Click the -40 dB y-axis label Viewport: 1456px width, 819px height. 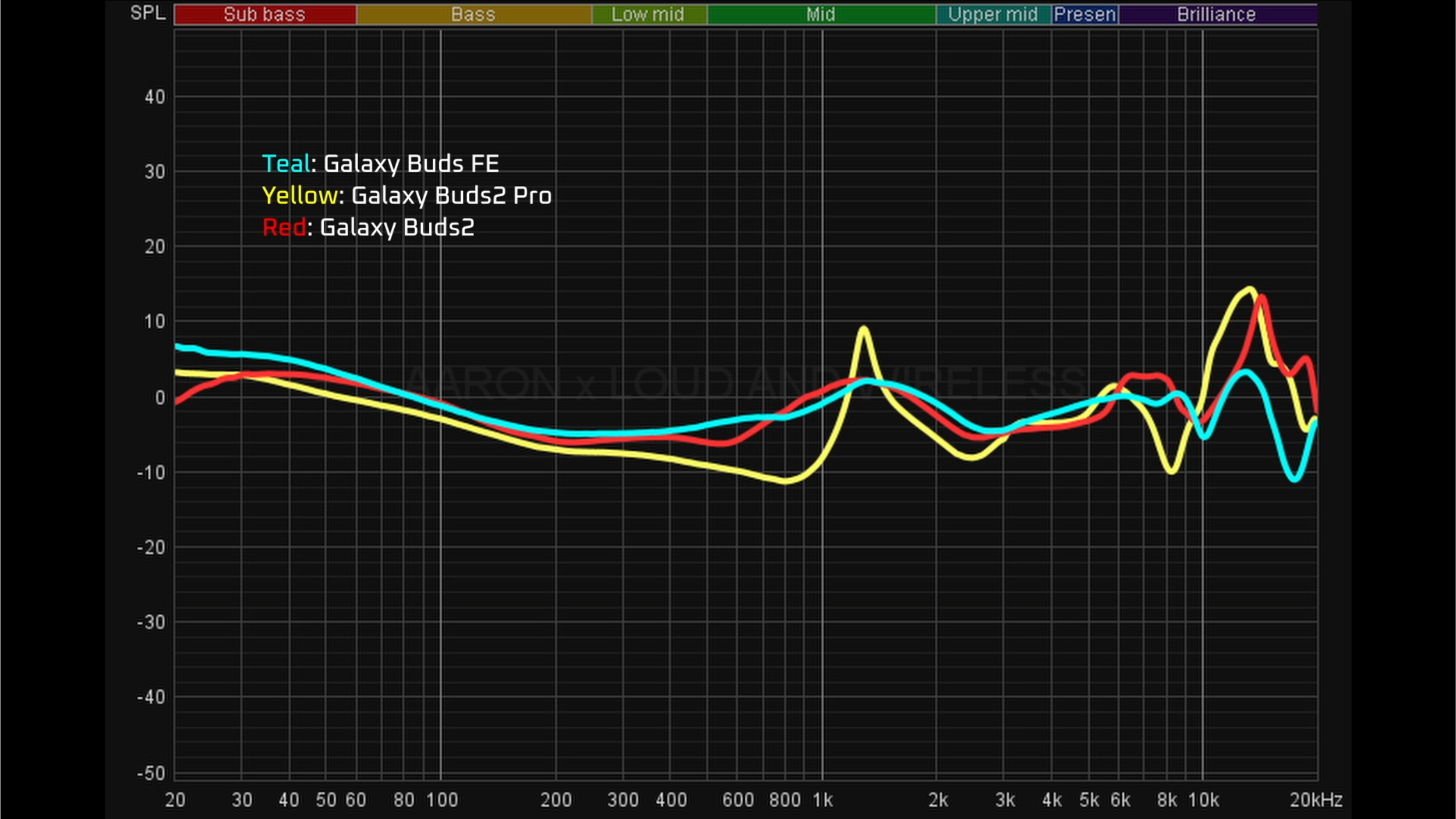coord(151,697)
